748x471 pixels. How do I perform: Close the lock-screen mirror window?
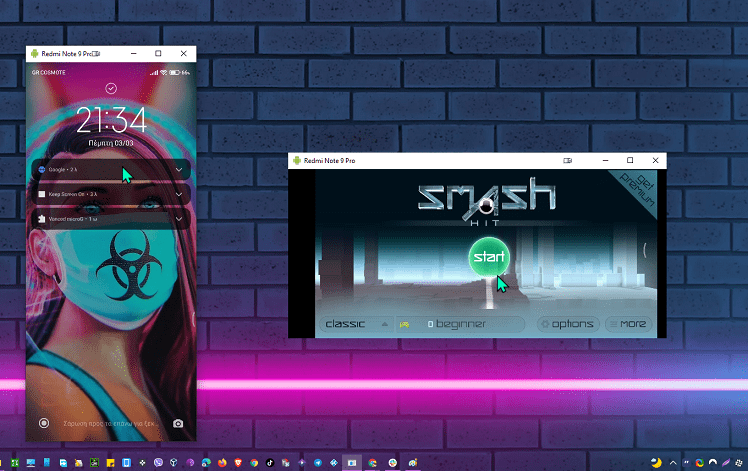click(x=184, y=53)
